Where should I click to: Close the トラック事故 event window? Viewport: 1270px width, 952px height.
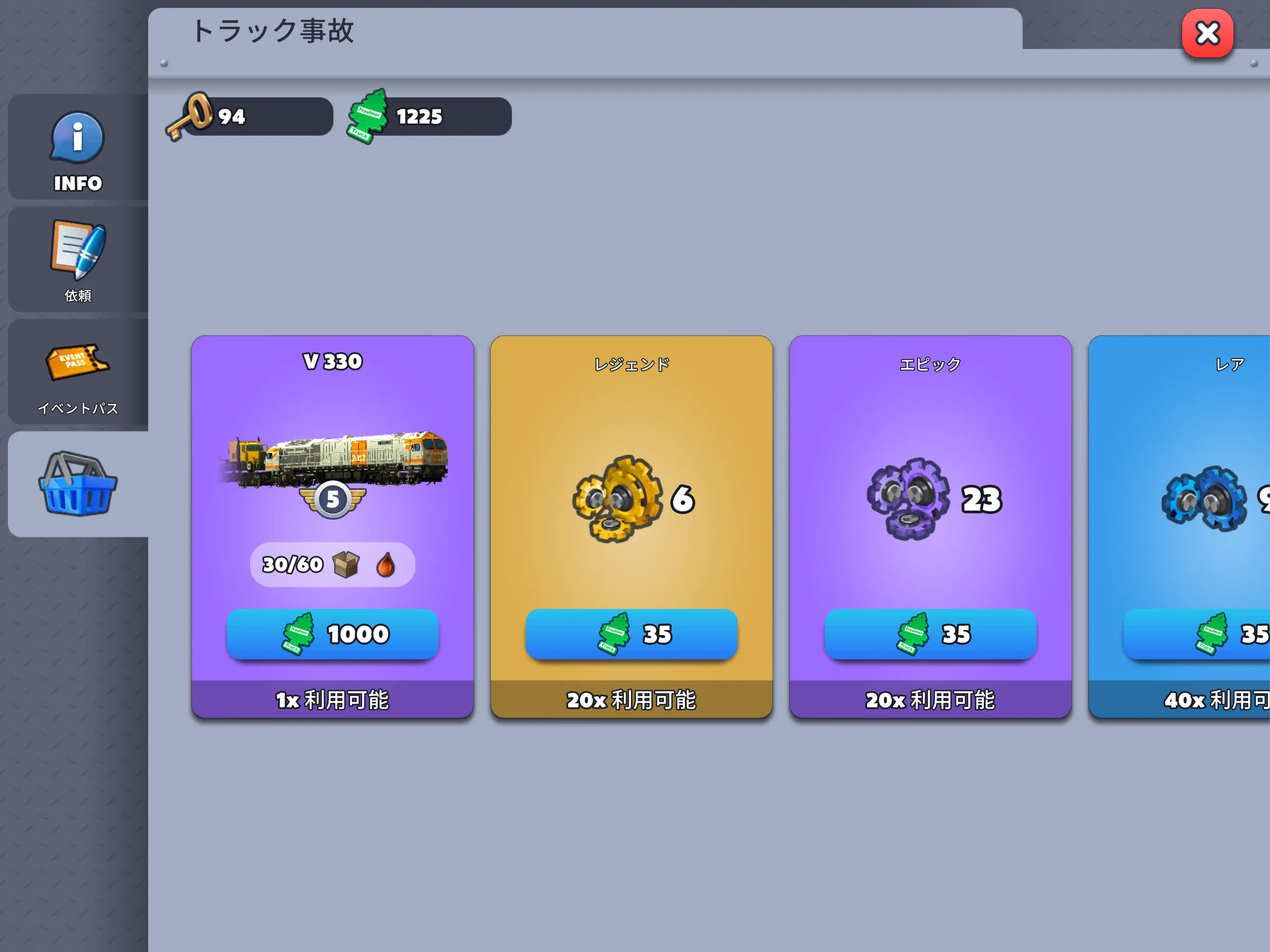pyautogui.click(x=1207, y=33)
